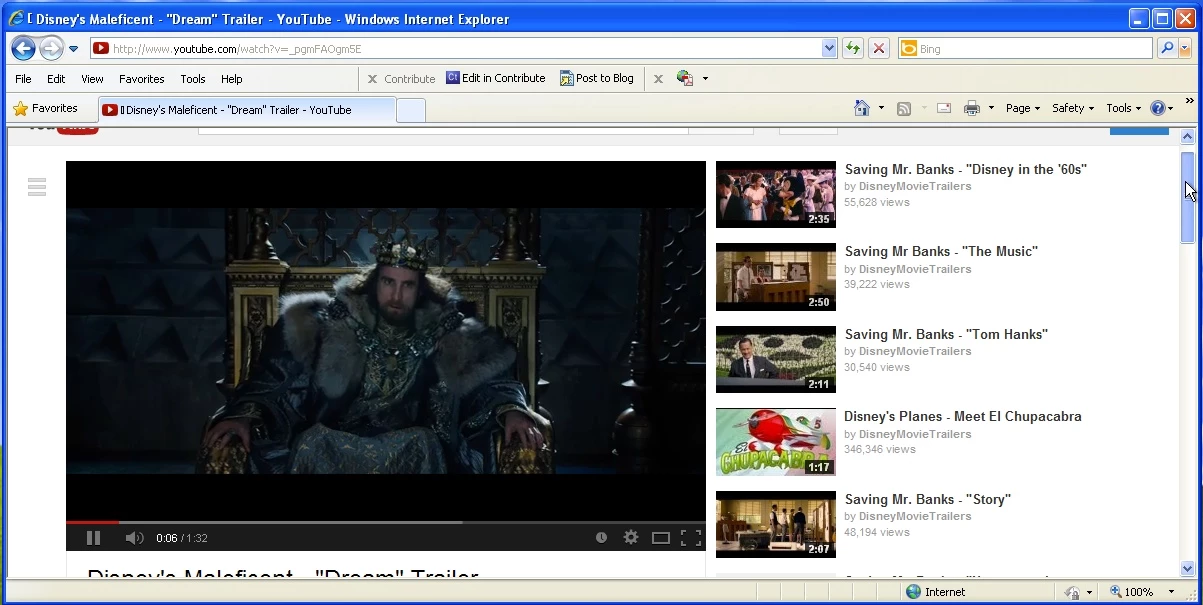Open a new blank tab
Screen dimensions: 1203x605
click(411, 110)
